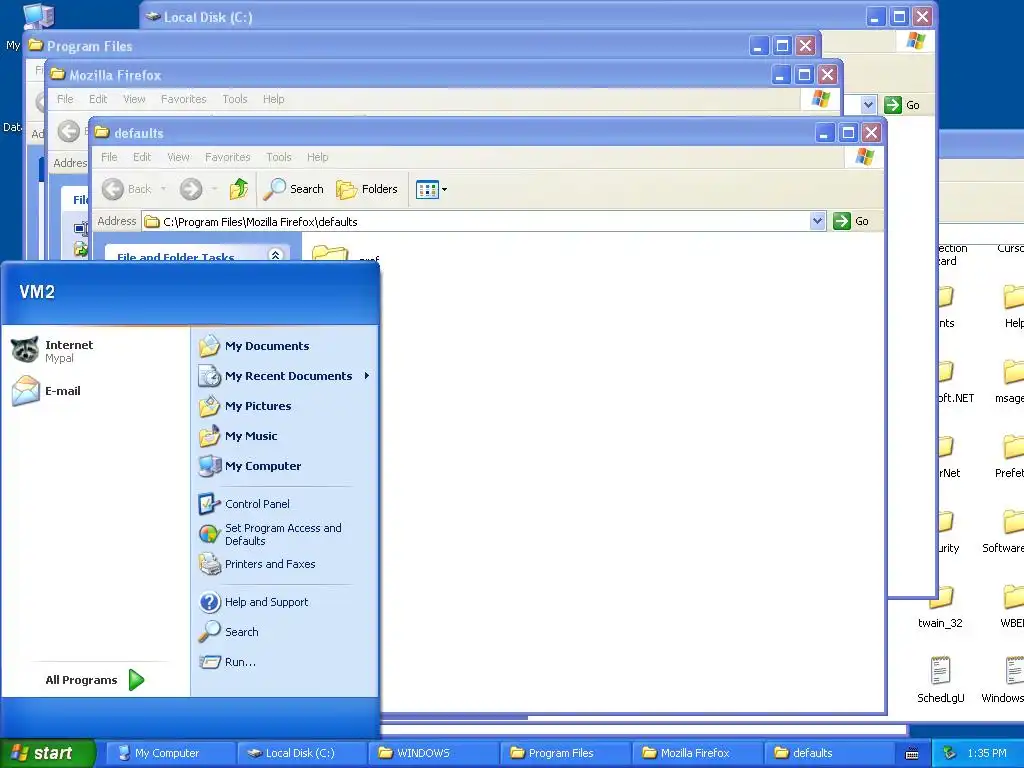
Task: Close the Local Disk (C:) window
Action: [x=922, y=17]
